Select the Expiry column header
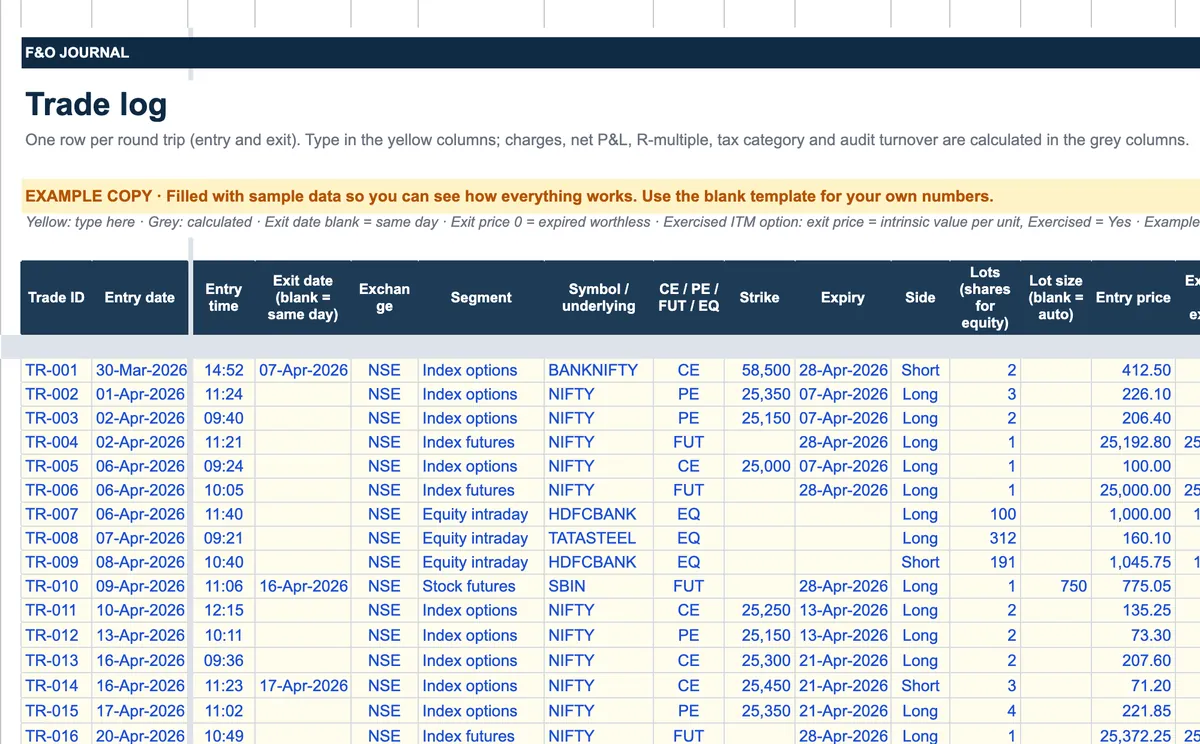Screen dimensions: 1200x744 pyautogui.click(x=843, y=297)
